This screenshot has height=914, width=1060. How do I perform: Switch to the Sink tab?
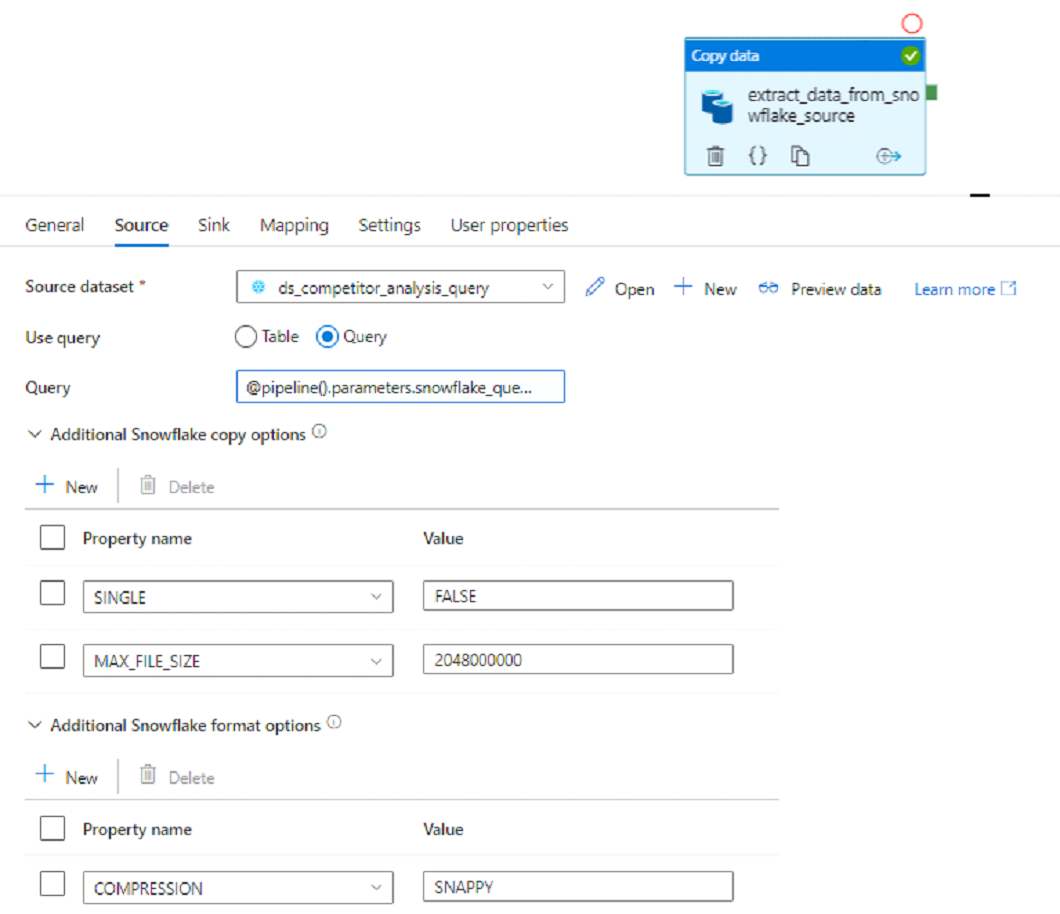[213, 225]
